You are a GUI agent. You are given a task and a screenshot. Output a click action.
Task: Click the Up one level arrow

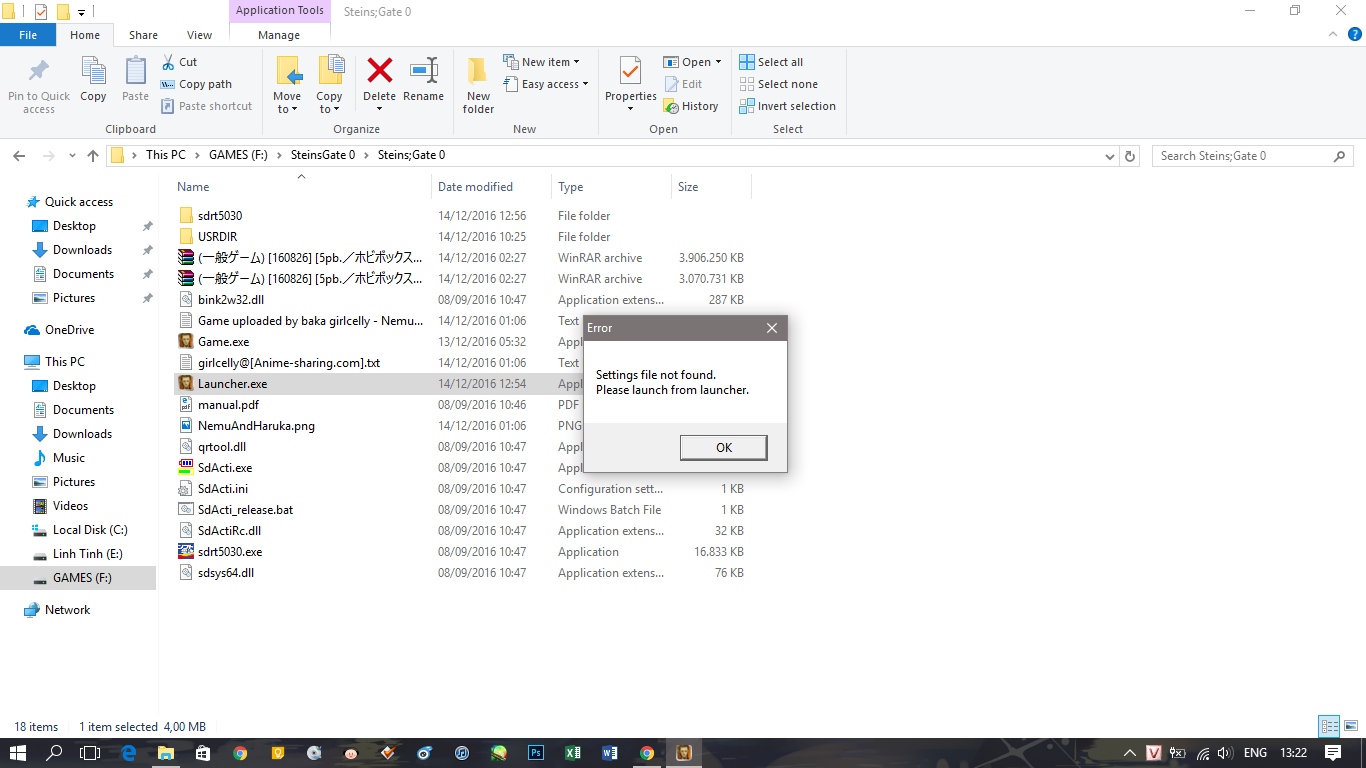coord(93,156)
